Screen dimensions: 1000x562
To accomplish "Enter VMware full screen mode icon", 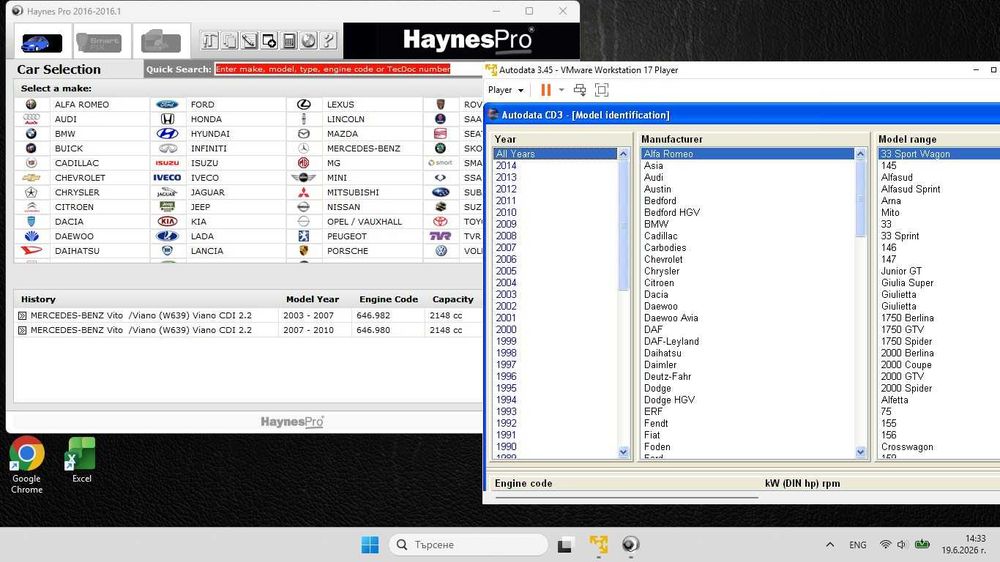I will pyautogui.click(x=601, y=90).
